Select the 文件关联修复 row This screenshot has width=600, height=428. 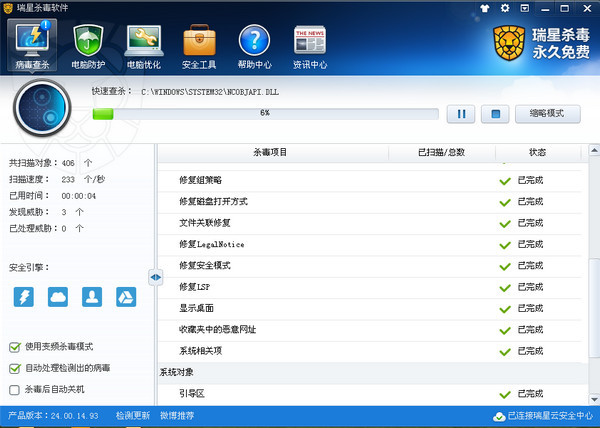[370, 223]
